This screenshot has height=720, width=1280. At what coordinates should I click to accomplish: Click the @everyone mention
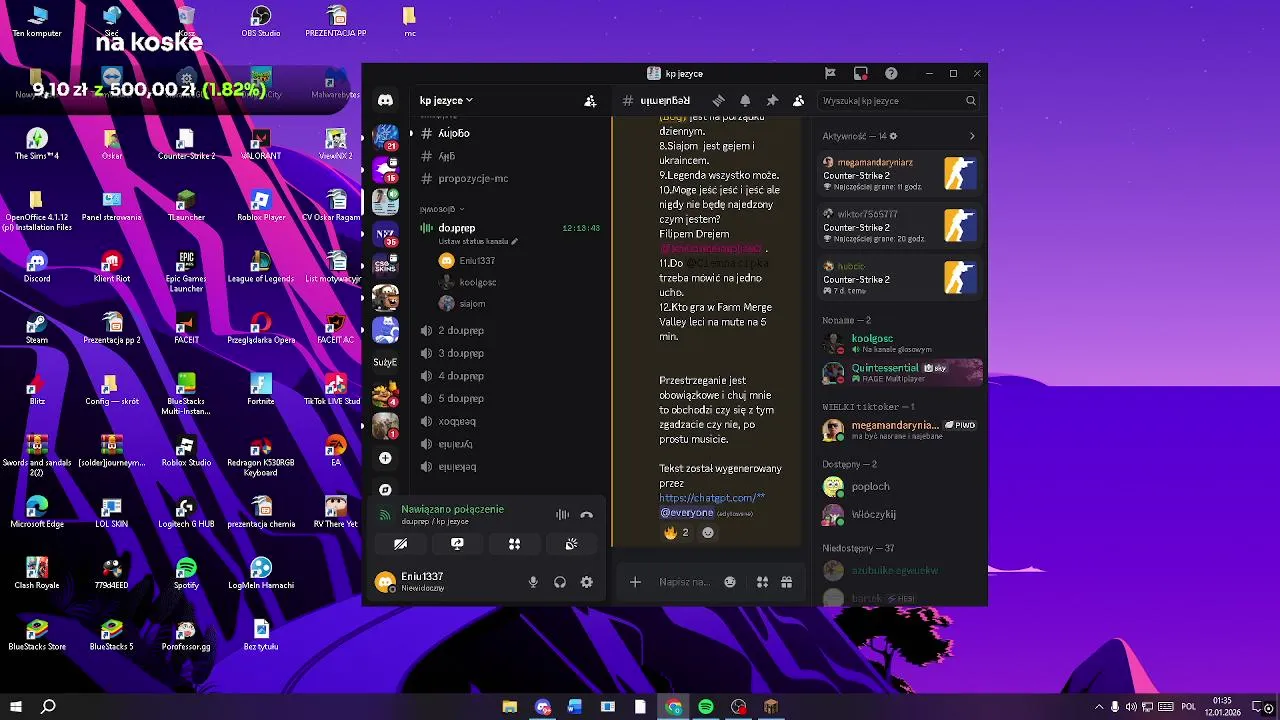(x=686, y=512)
